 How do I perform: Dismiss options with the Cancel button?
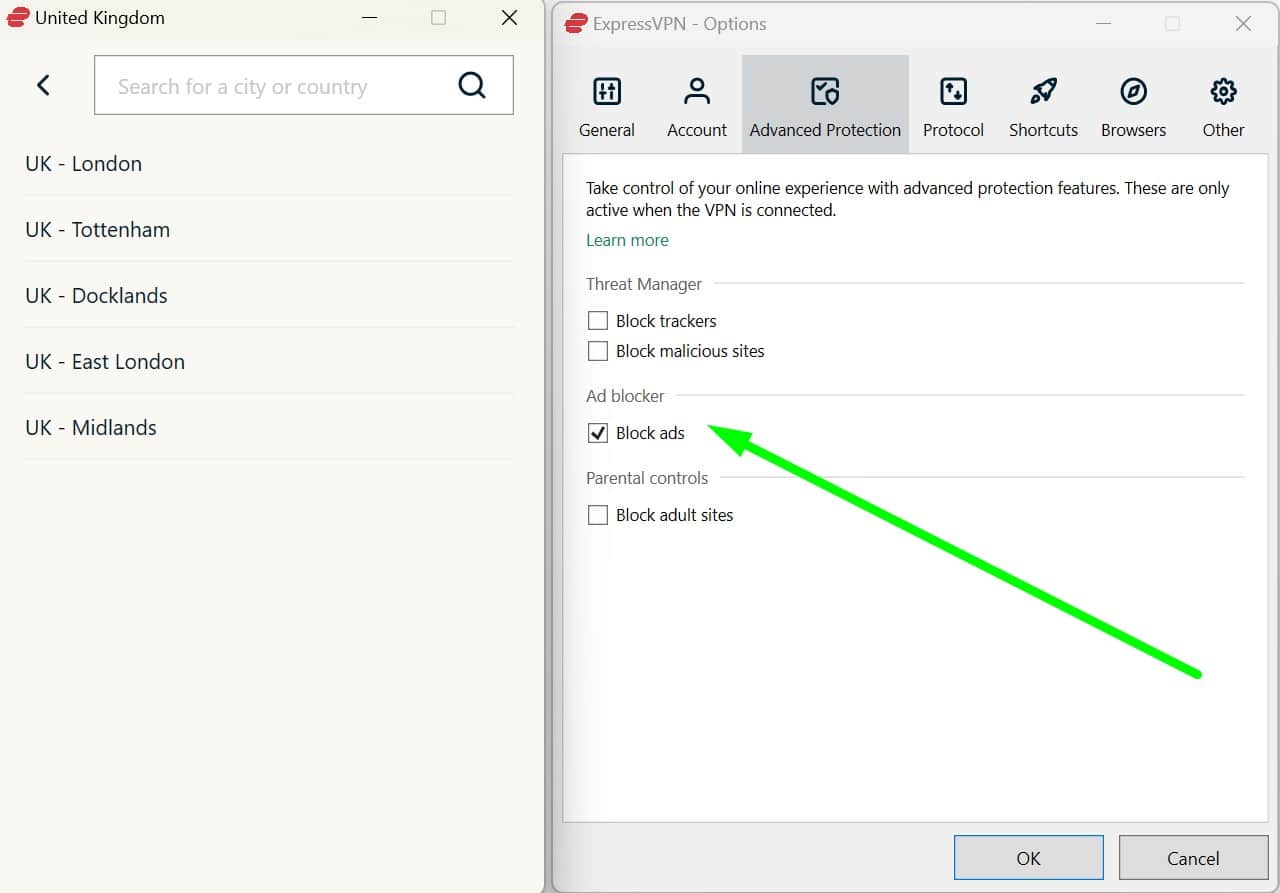(1193, 858)
